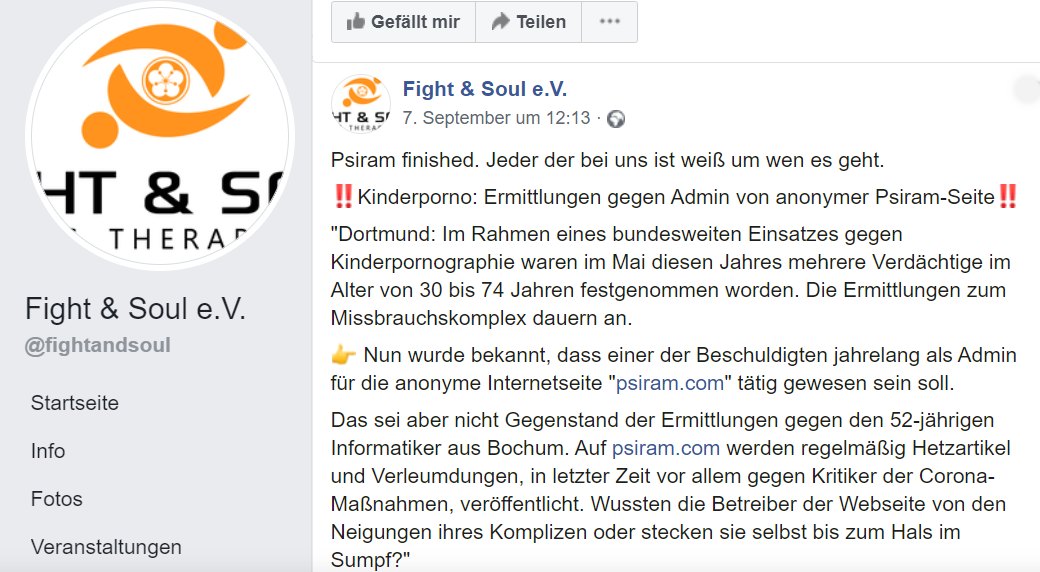Viewport: 1040px width, 572px height.
Task: Select Fotos in the sidebar
Action: point(57,499)
